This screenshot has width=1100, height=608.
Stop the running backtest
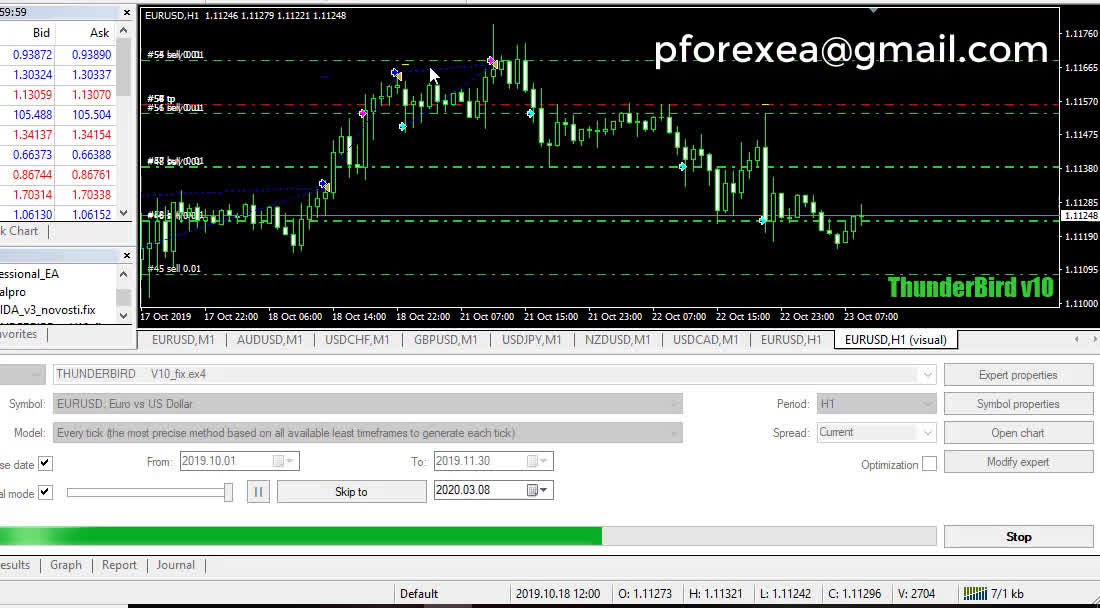click(x=1018, y=537)
